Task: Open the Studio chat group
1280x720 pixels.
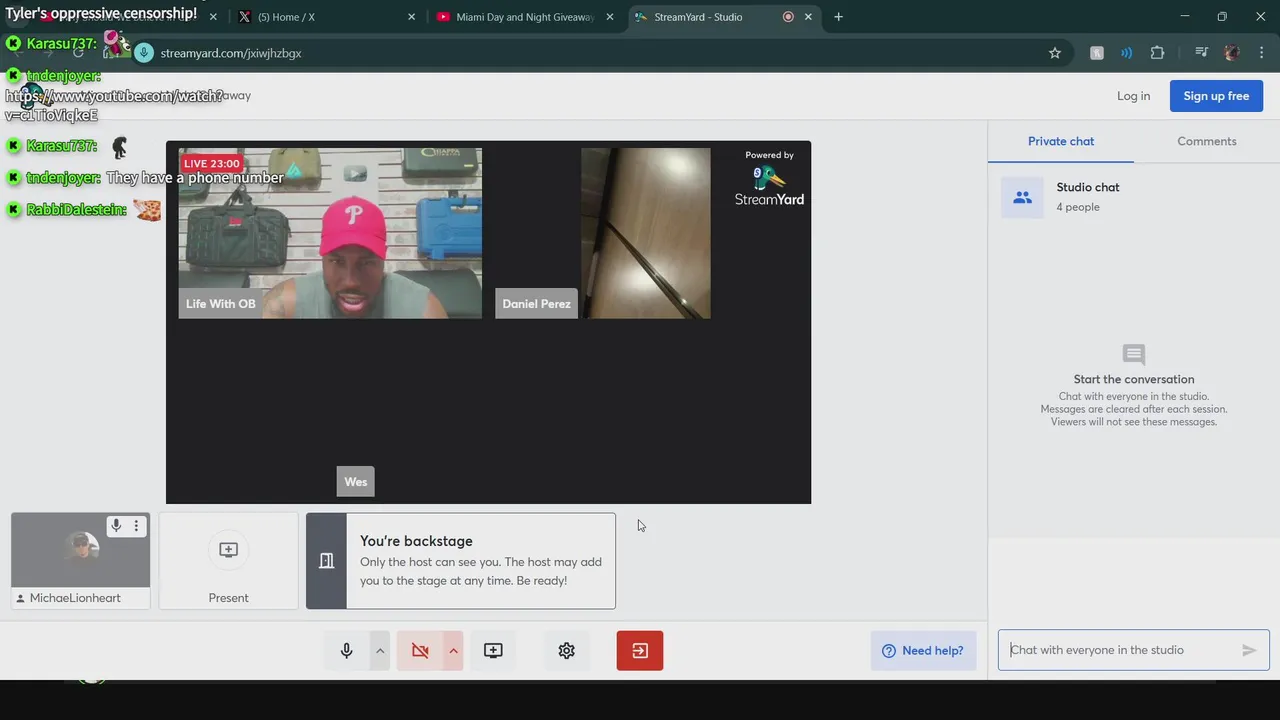Action: [x=1134, y=197]
